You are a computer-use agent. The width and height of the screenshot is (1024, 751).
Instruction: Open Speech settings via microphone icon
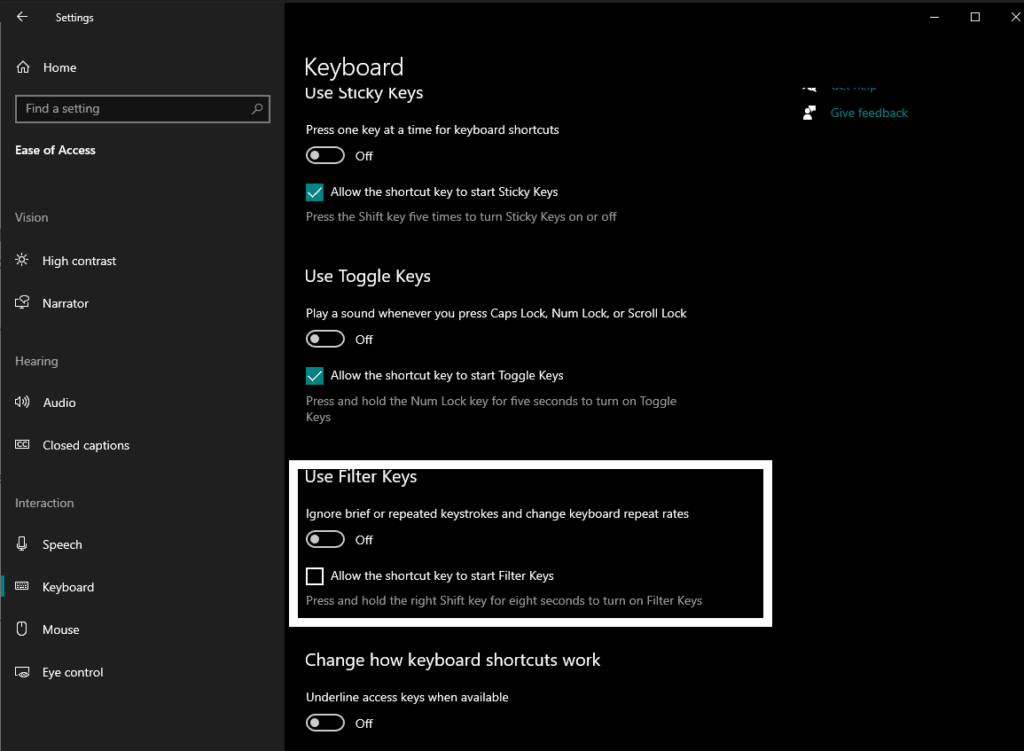point(22,545)
